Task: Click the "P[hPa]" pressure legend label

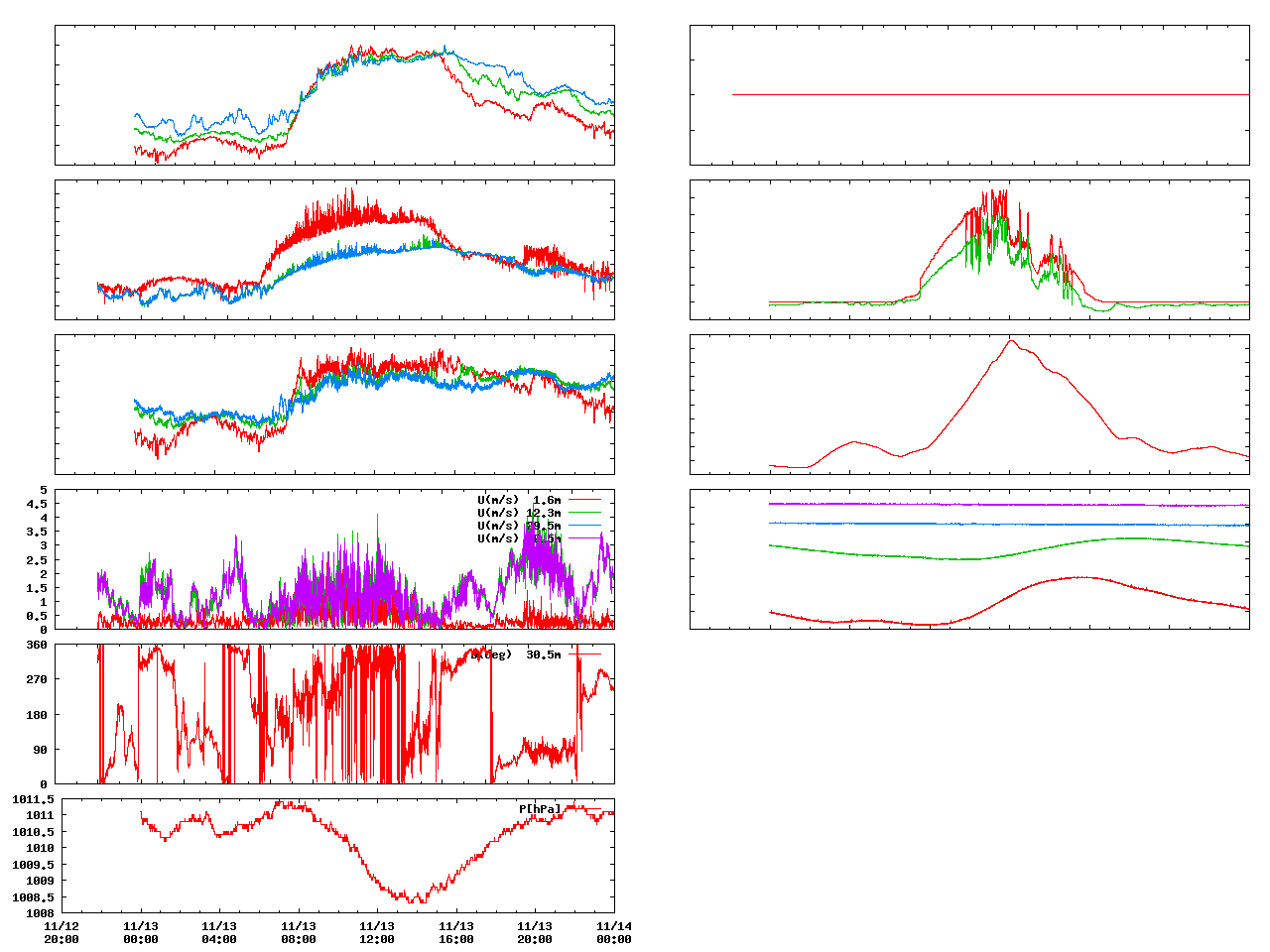Action: [x=540, y=809]
